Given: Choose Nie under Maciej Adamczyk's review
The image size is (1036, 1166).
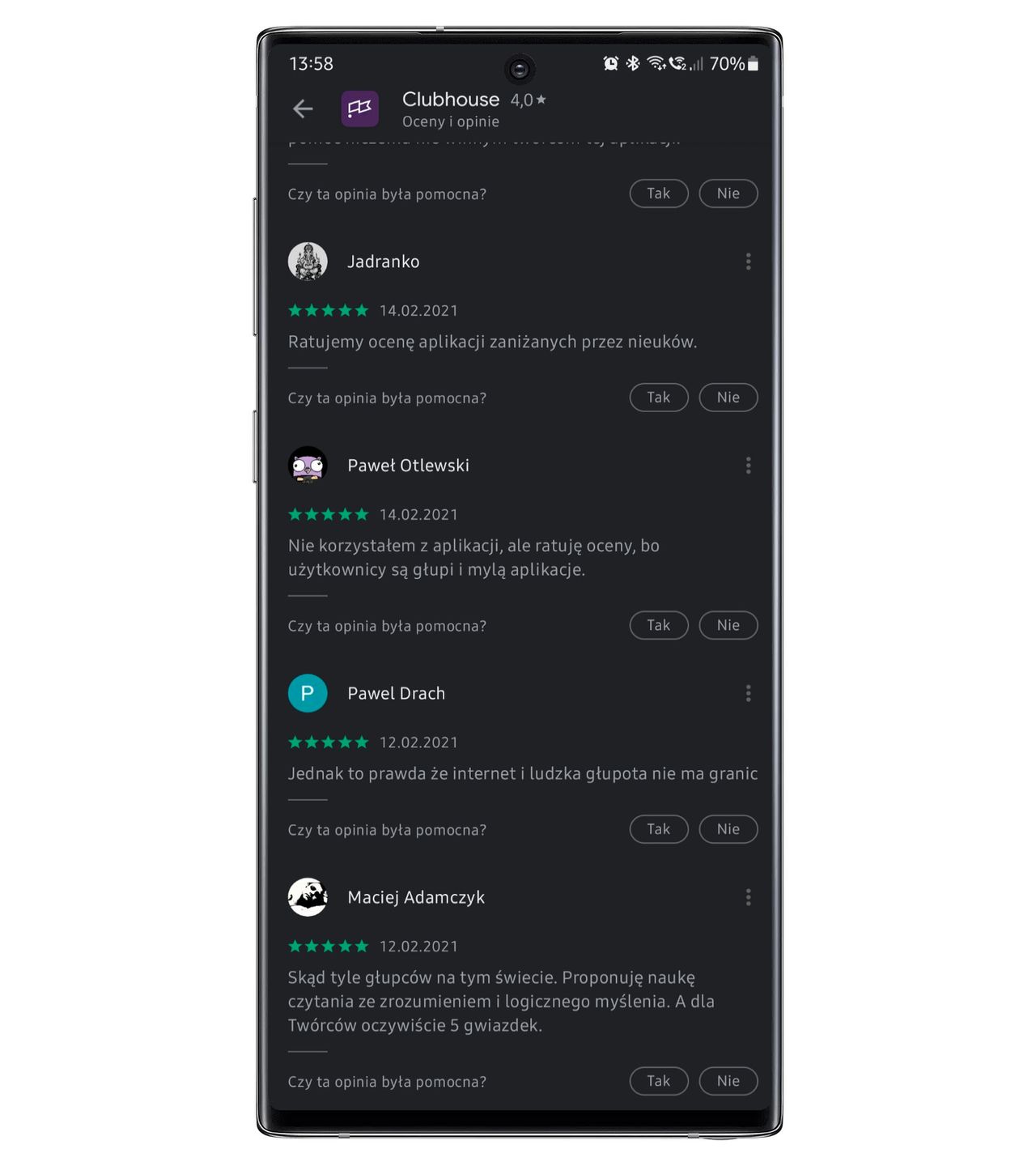Looking at the screenshot, I should click(728, 1081).
